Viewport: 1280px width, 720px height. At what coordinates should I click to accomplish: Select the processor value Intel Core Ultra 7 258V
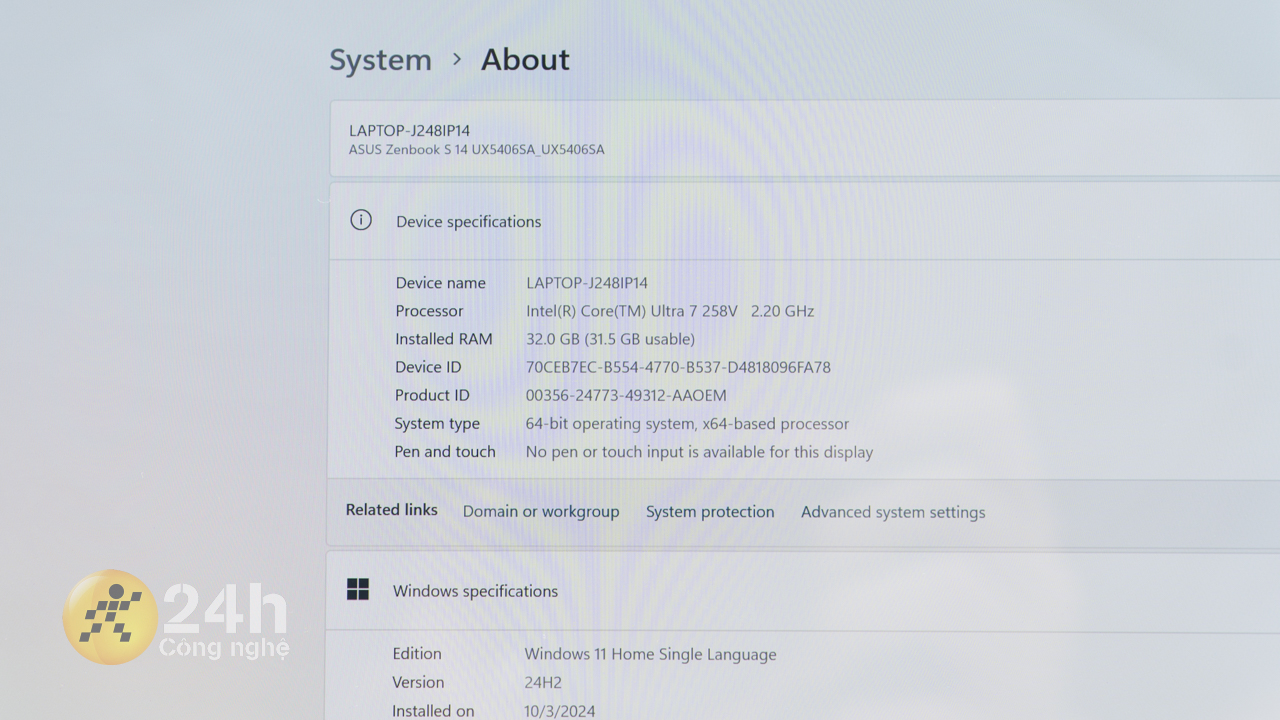pyautogui.click(x=670, y=311)
